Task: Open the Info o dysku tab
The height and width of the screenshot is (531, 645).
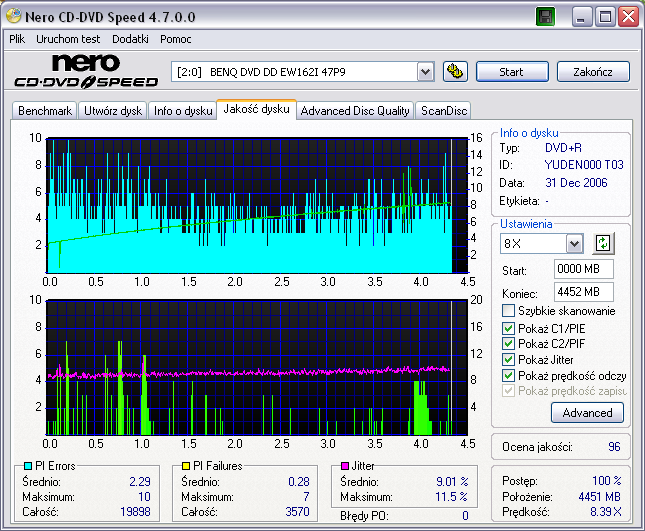Action: (183, 111)
